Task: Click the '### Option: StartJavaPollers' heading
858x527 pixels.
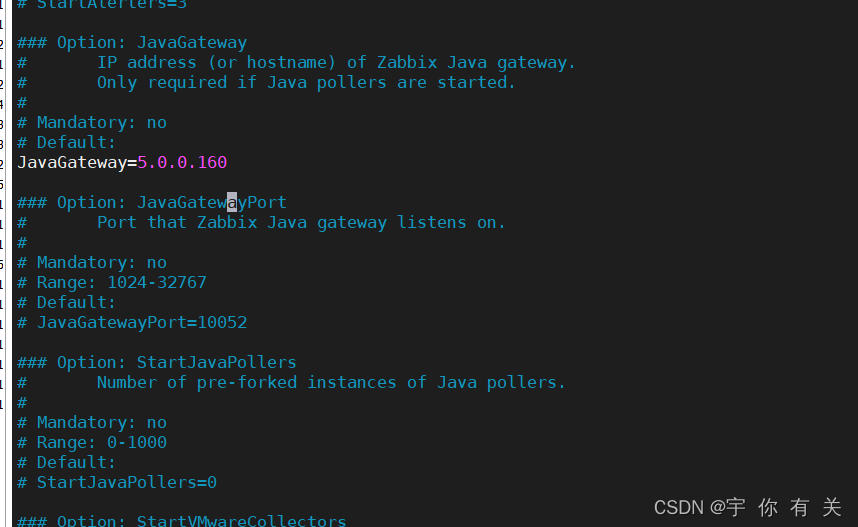Action: tap(156, 362)
